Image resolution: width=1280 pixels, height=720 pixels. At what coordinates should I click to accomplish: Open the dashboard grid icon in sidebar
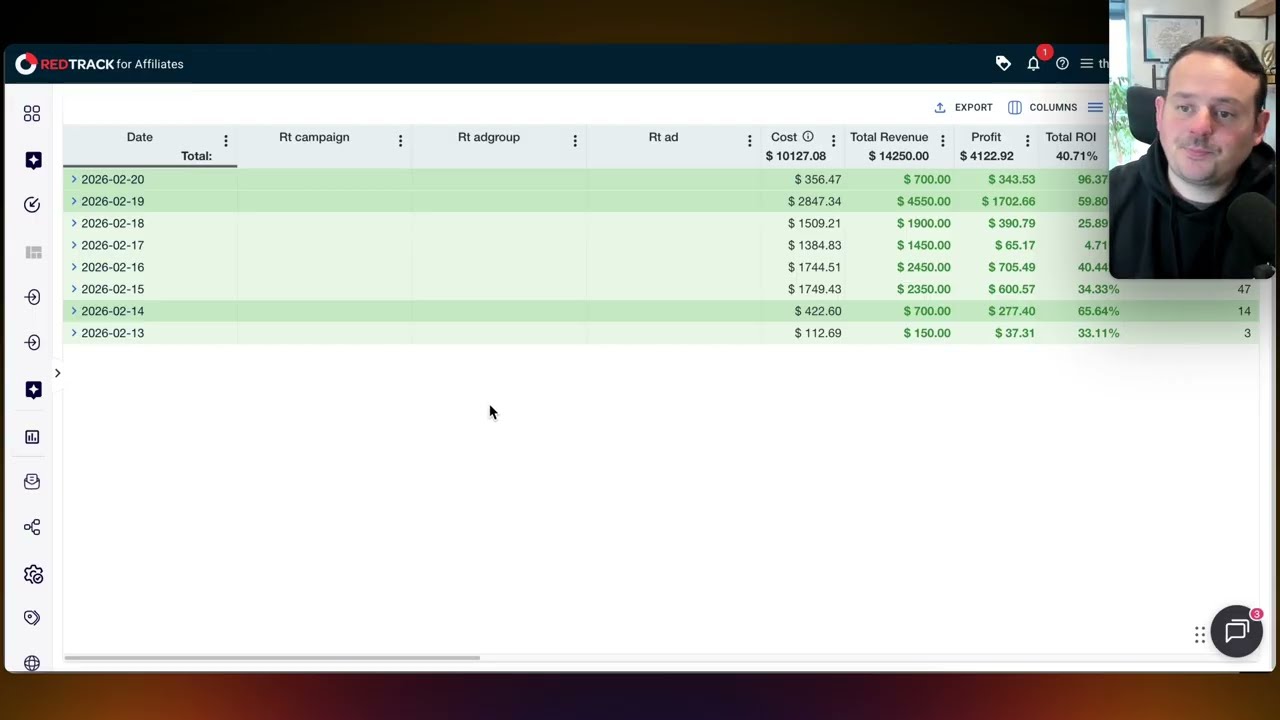(x=32, y=114)
